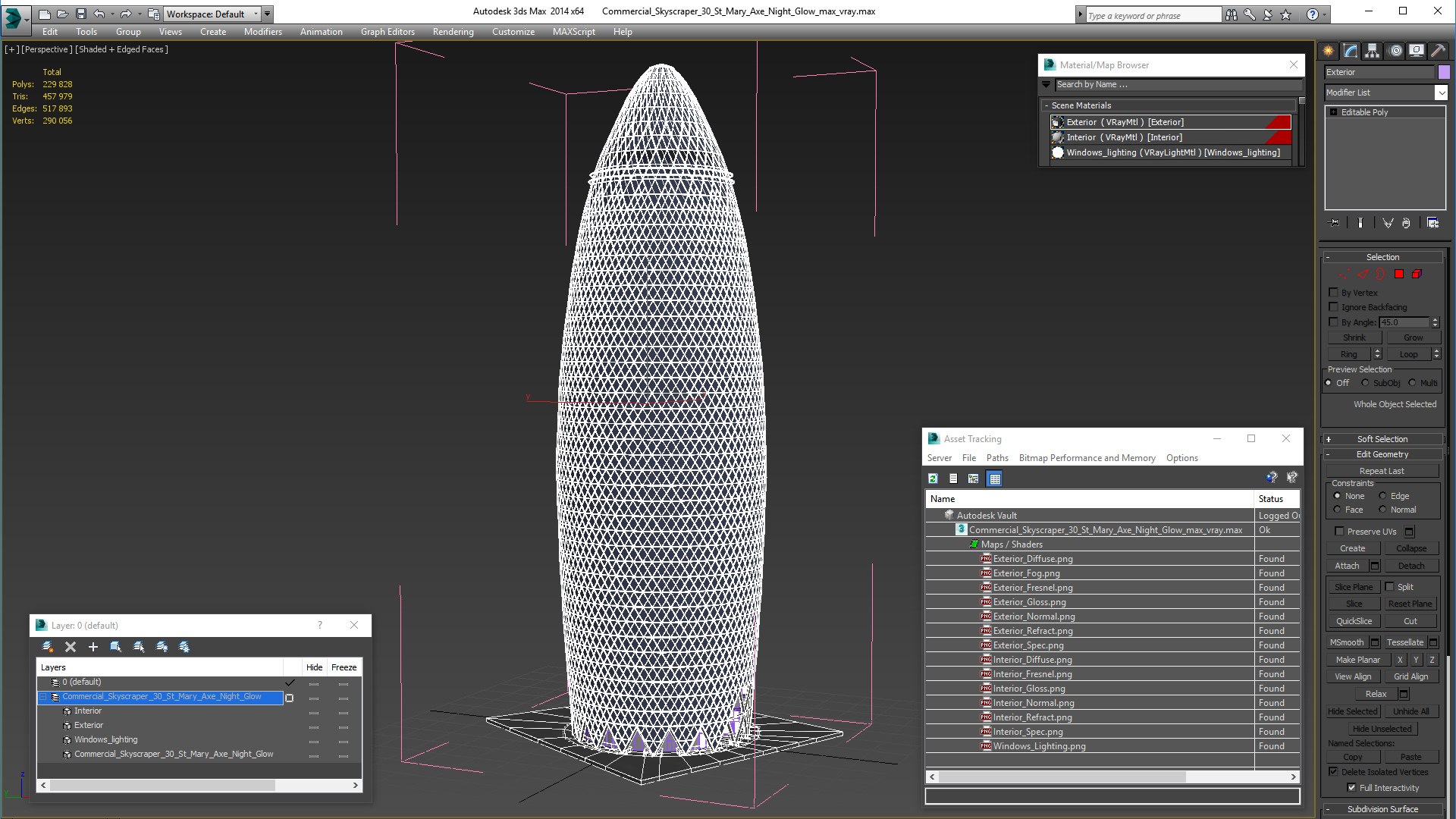This screenshot has height=819, width=1456.
Task: Click Add Selected Objects plus icon
Action: [x=93, y=647]
